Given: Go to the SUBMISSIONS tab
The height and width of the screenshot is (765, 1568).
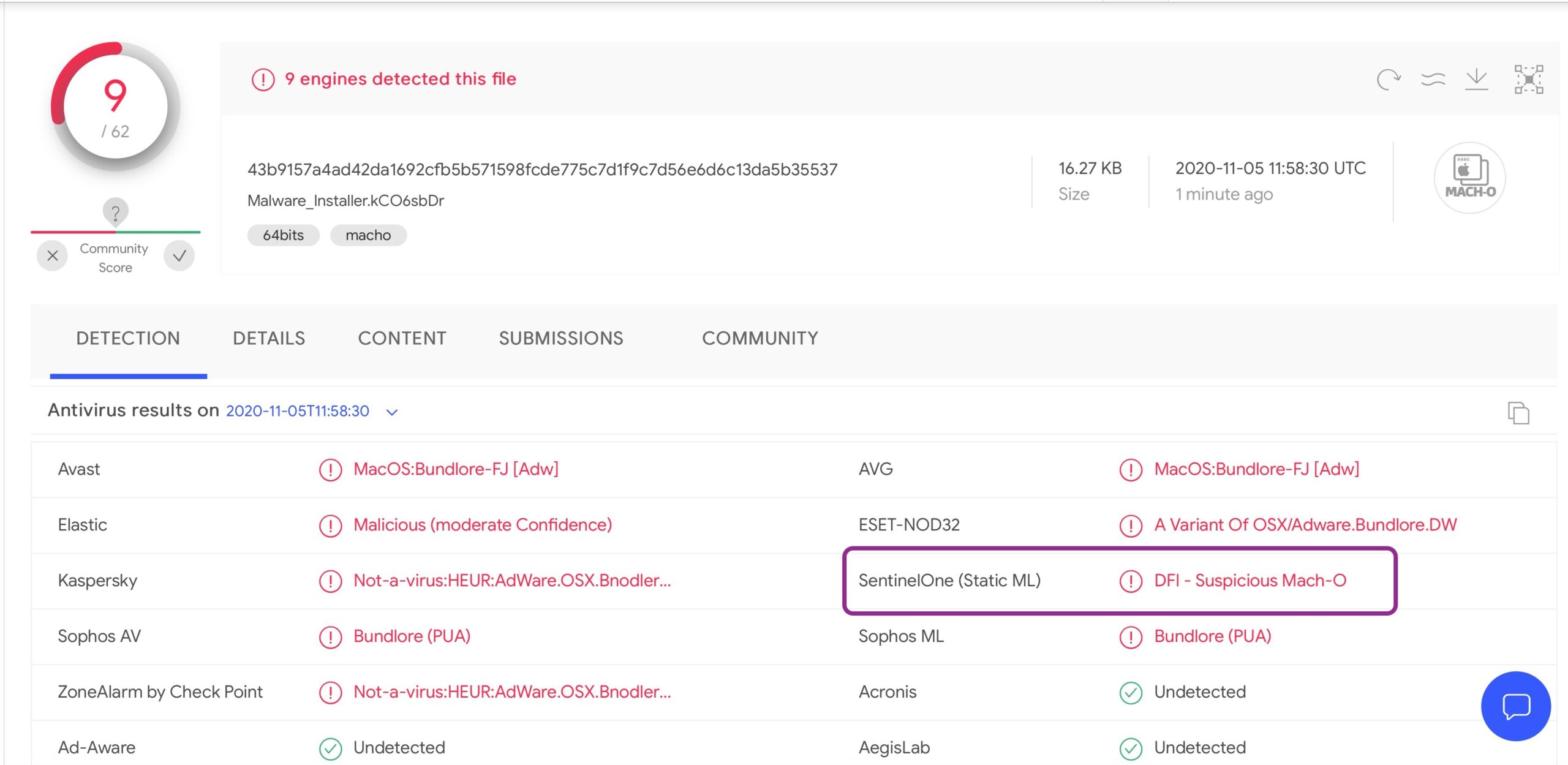Looking at the screenshot, I should (560, 338).
